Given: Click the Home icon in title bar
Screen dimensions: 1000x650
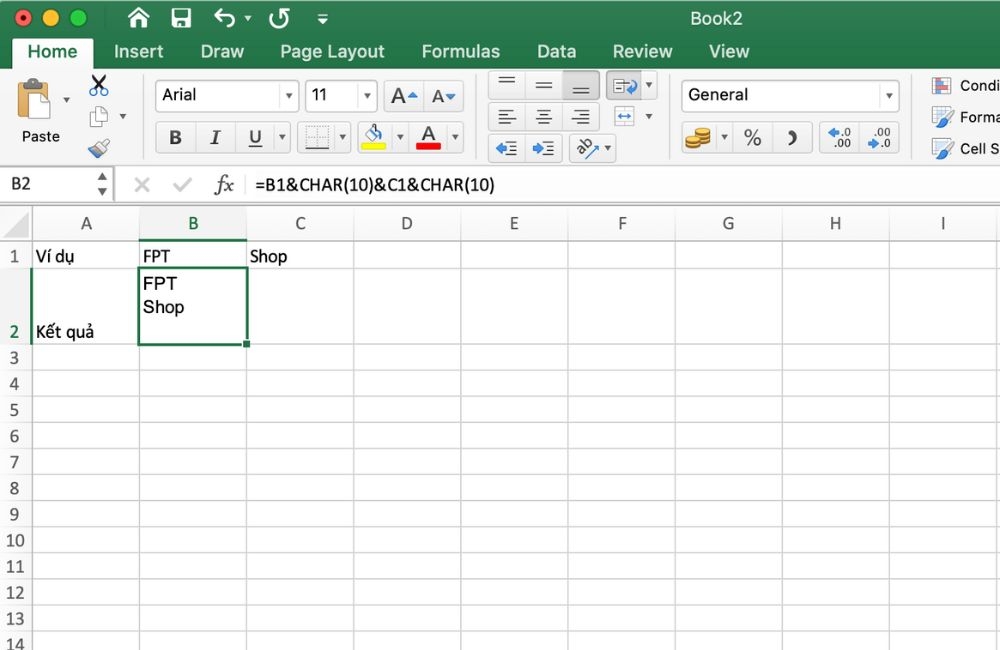Looking at the screenshot, I should click(x=138, y=18).
